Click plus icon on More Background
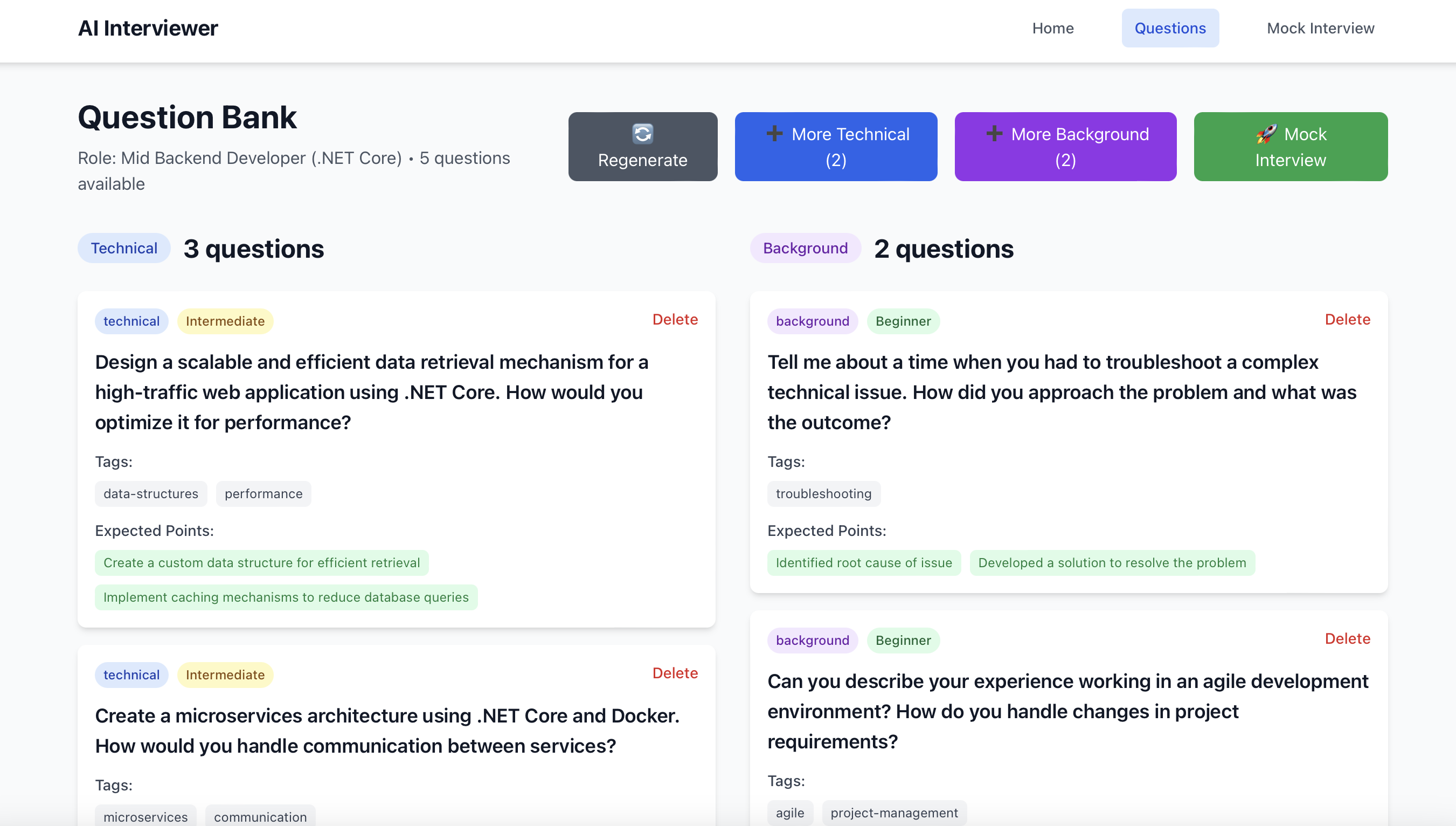Viewport: 1456px width, 826px height. pyautogui.click(x=994, y=134)
